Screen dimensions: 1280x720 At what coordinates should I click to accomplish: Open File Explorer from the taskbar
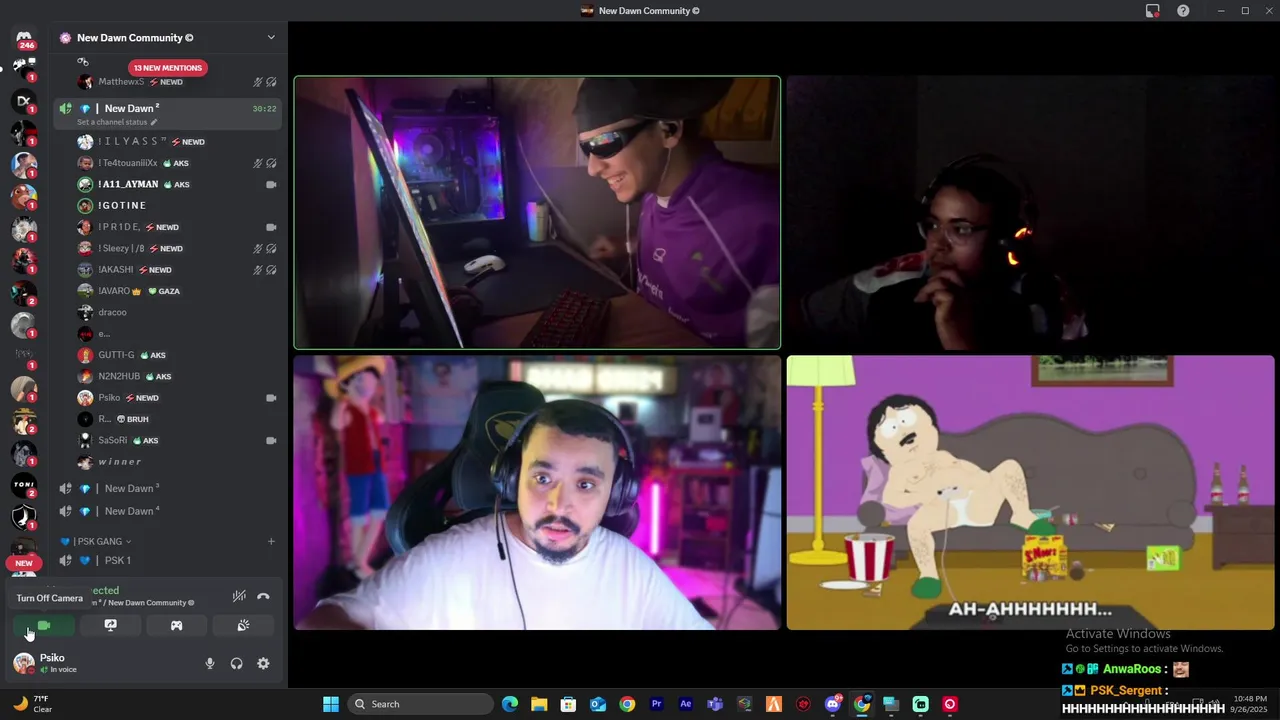coord(539,704)
